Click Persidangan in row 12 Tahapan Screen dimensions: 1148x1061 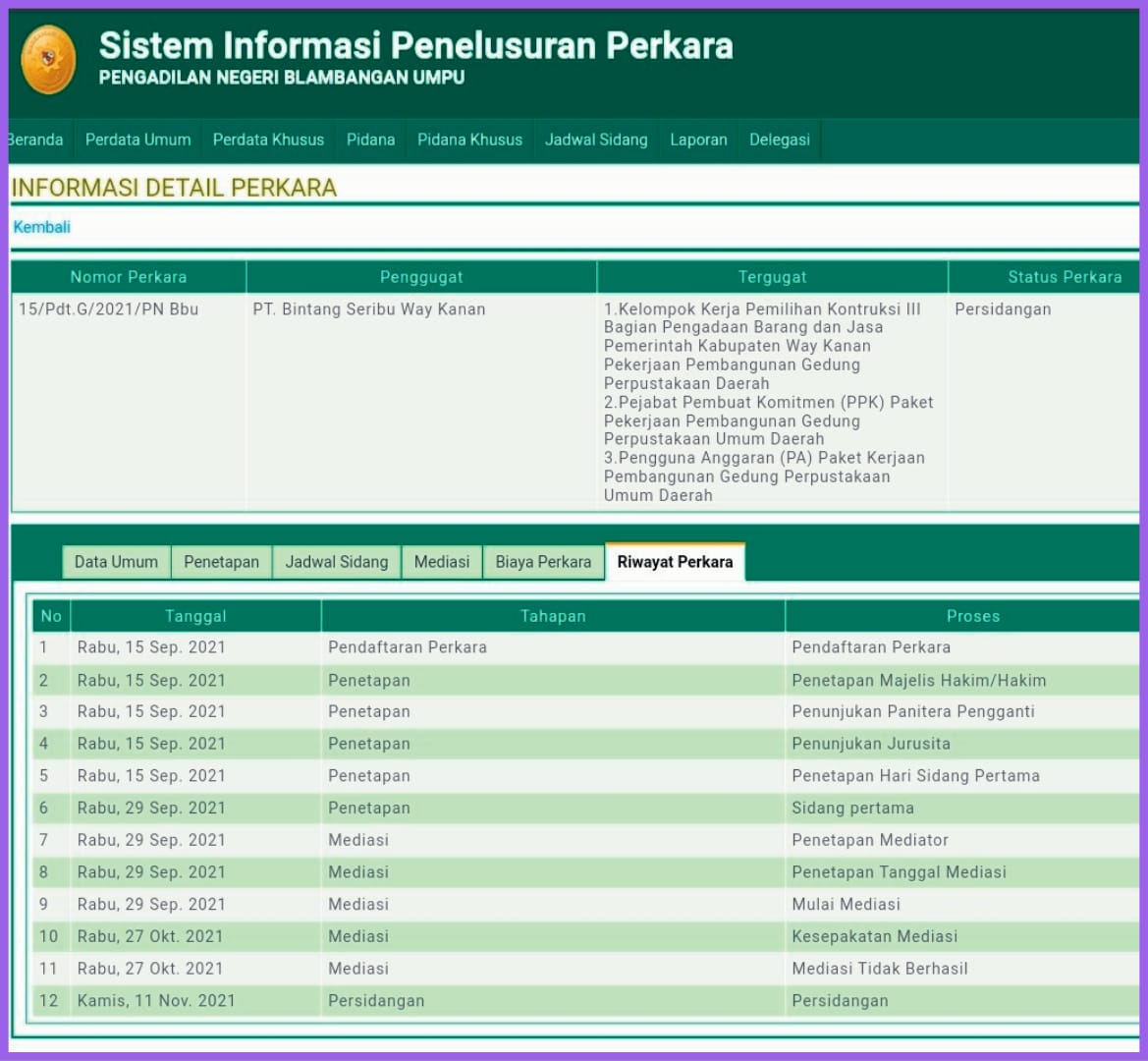pos(375,1001)
